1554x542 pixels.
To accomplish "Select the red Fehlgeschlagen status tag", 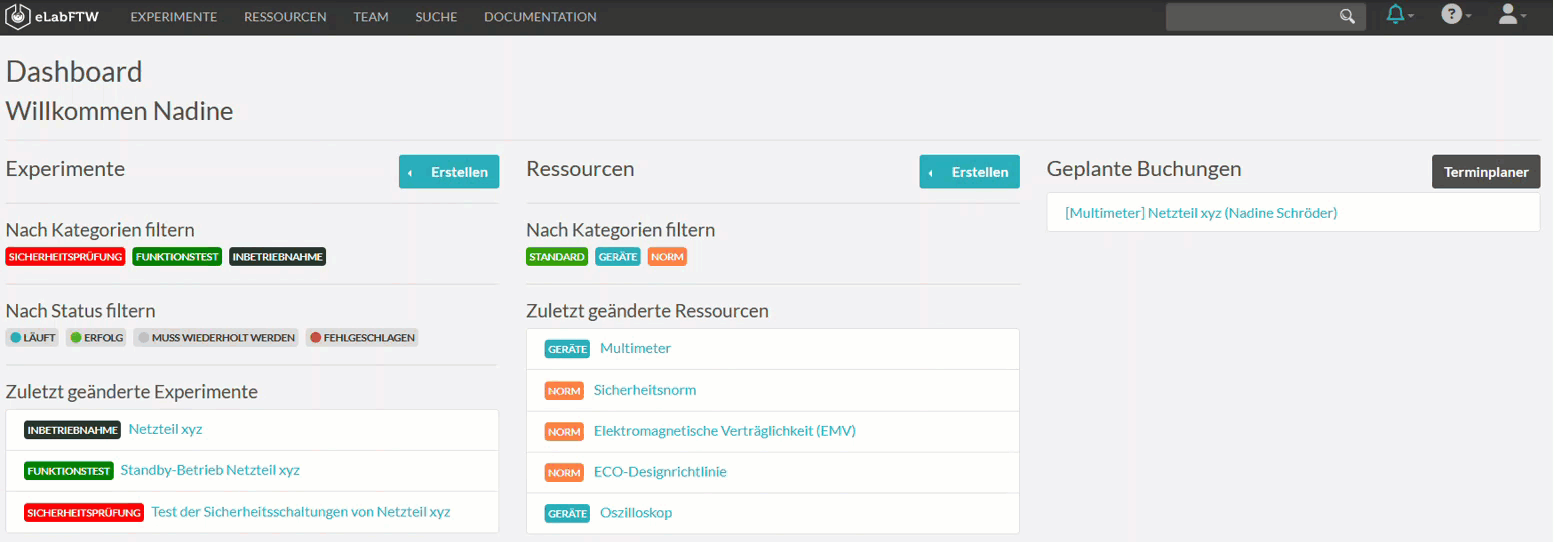I will click(362, 338).
